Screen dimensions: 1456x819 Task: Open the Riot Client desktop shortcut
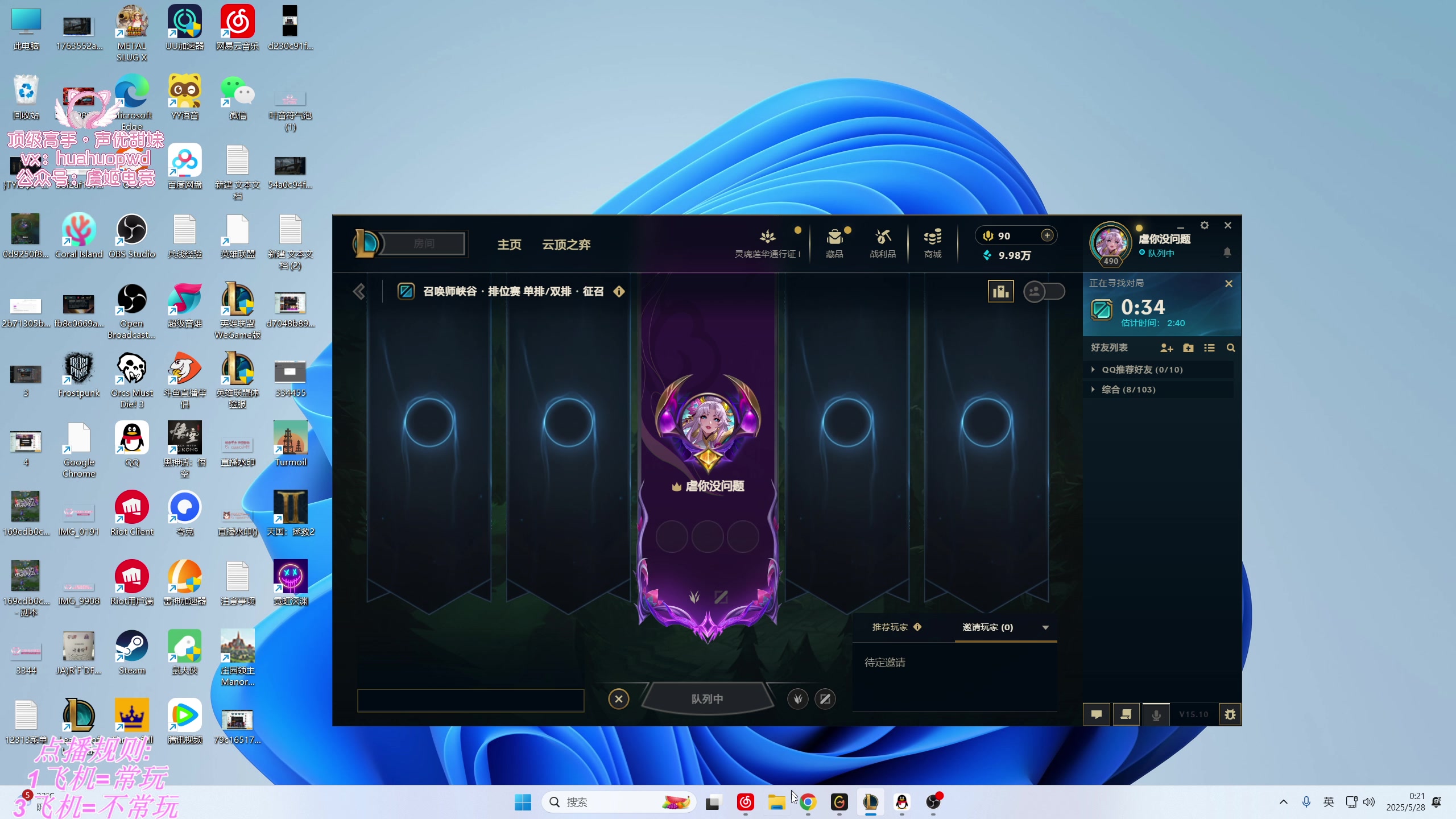tap(132, 514)
